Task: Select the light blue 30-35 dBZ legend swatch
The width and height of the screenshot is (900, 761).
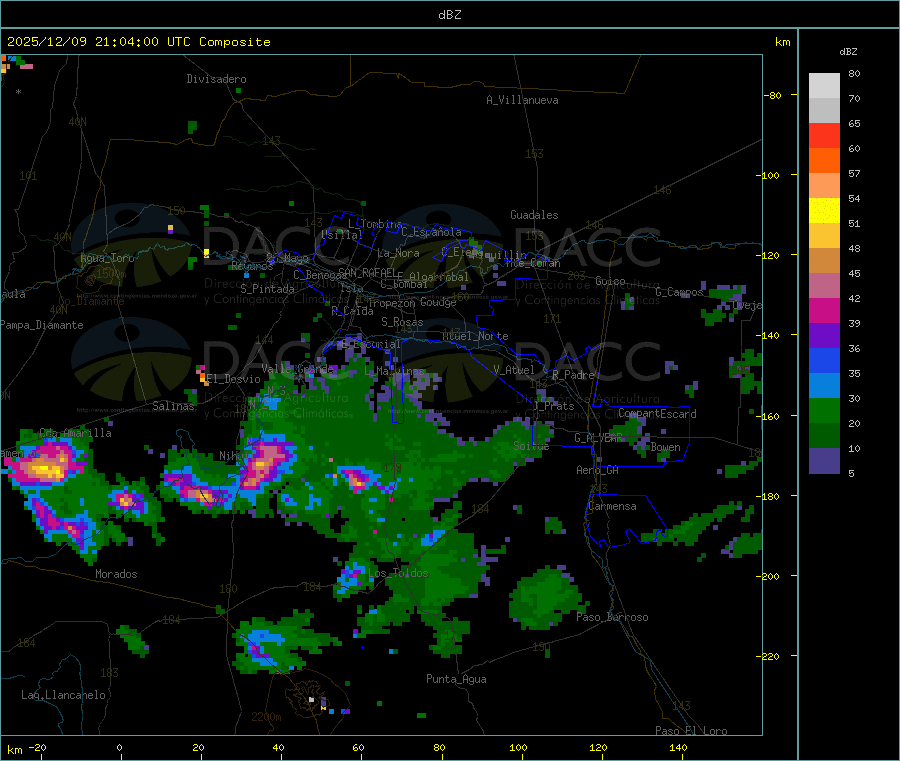Action: 824,385
